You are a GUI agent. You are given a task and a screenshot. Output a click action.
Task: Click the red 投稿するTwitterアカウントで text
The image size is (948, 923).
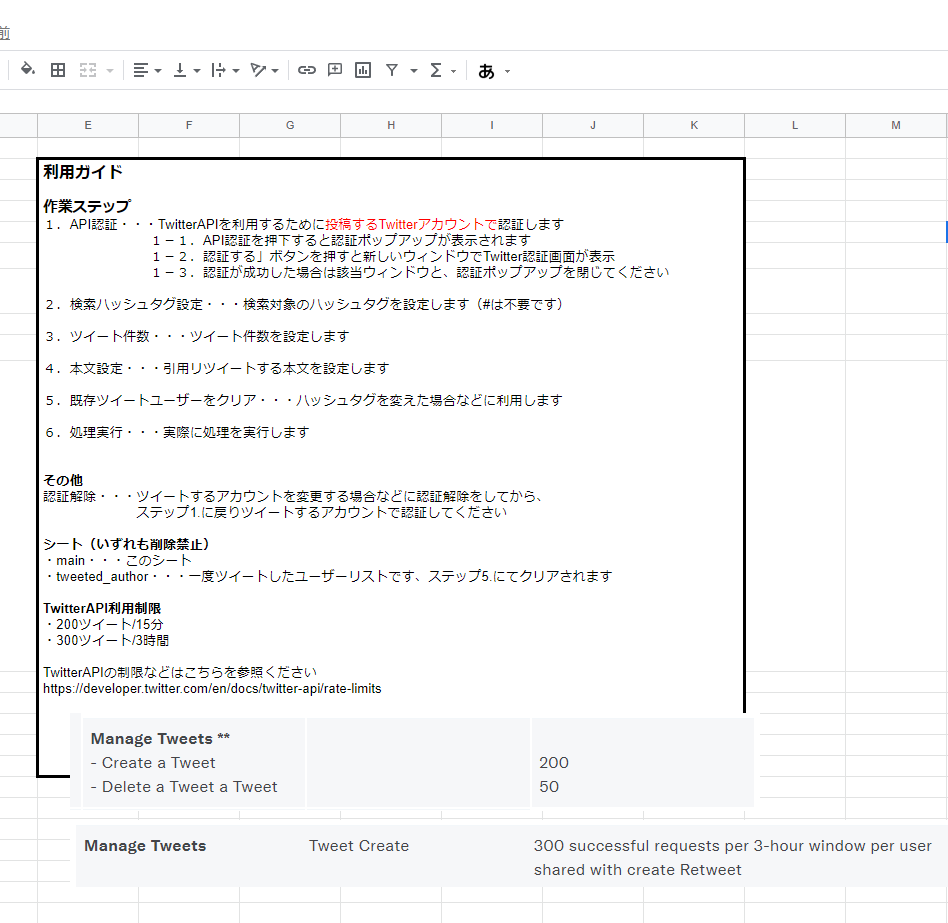[411, 224]
